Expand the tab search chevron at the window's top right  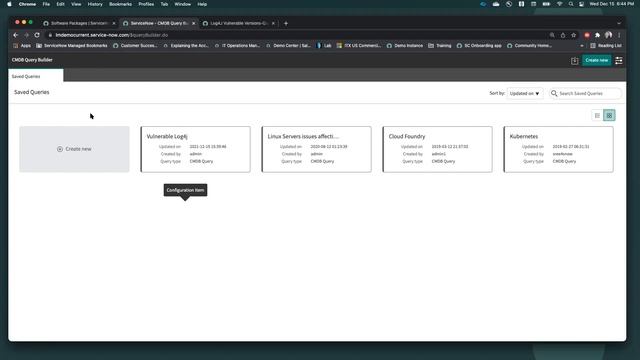[619, 23]
